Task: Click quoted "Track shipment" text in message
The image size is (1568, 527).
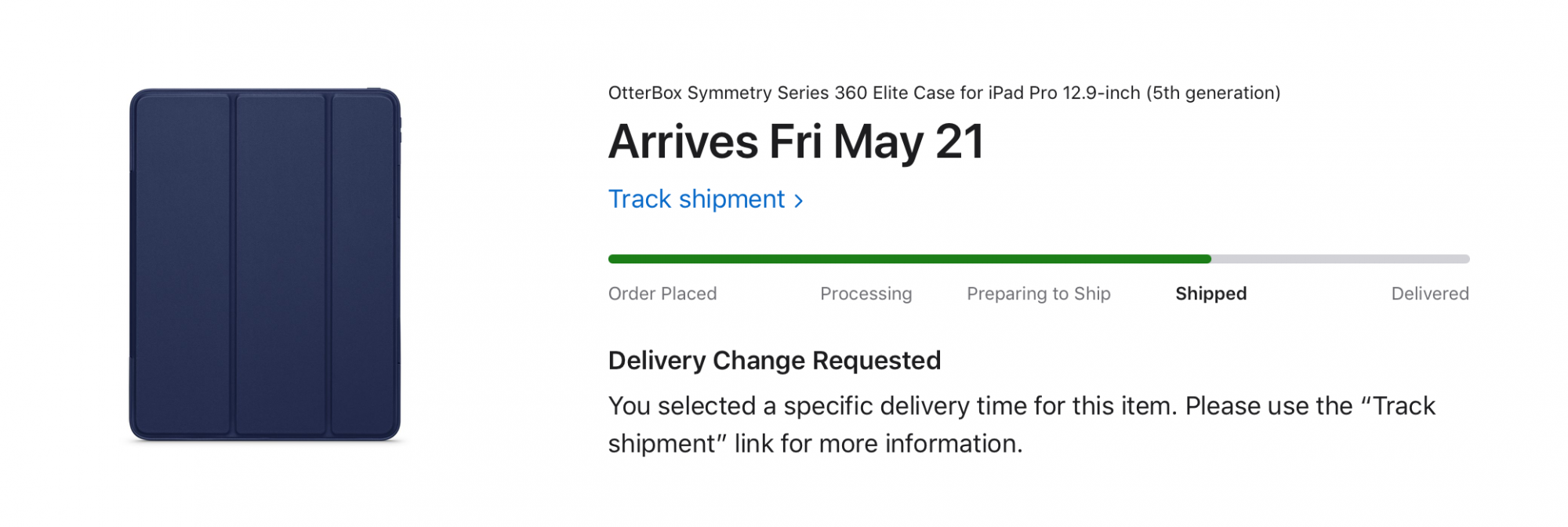Action: 1403,406
